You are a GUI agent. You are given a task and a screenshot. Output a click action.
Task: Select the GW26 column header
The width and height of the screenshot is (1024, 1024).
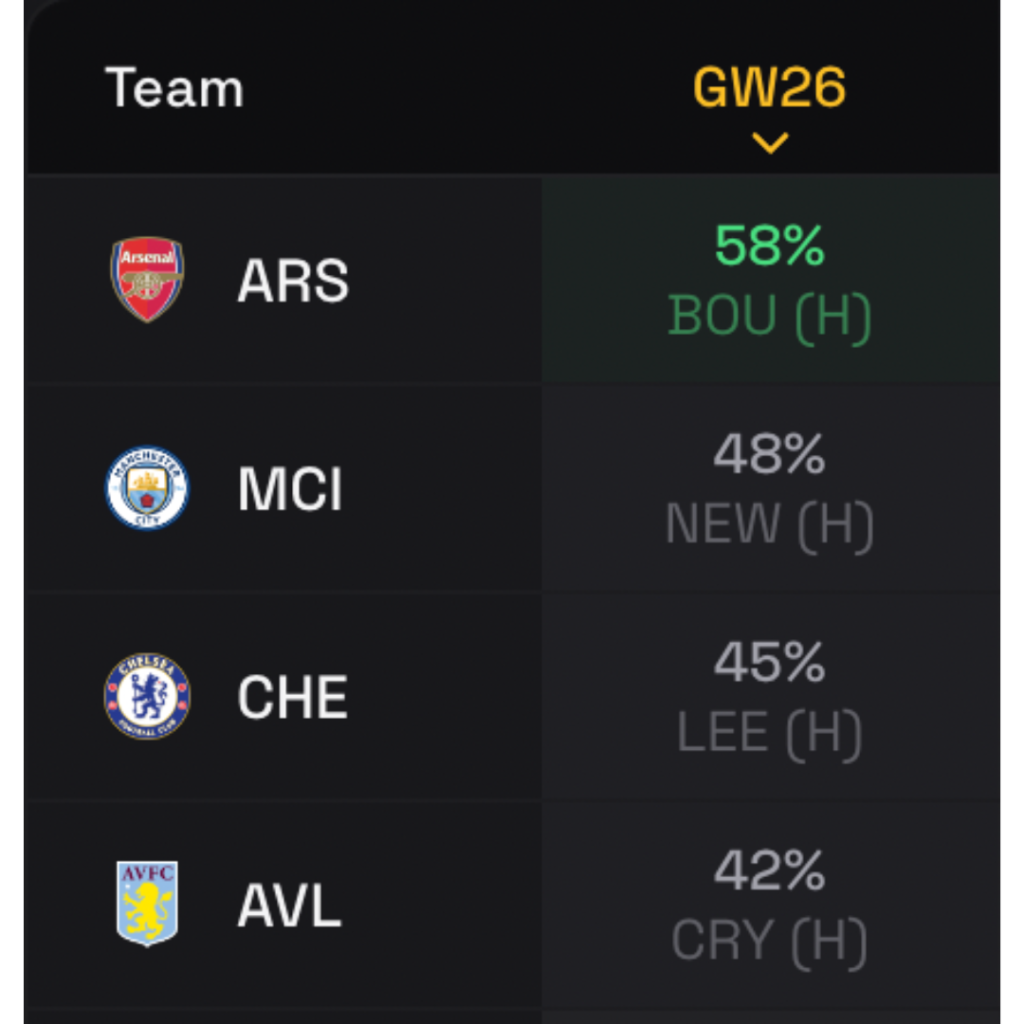(x=770, y=88)
